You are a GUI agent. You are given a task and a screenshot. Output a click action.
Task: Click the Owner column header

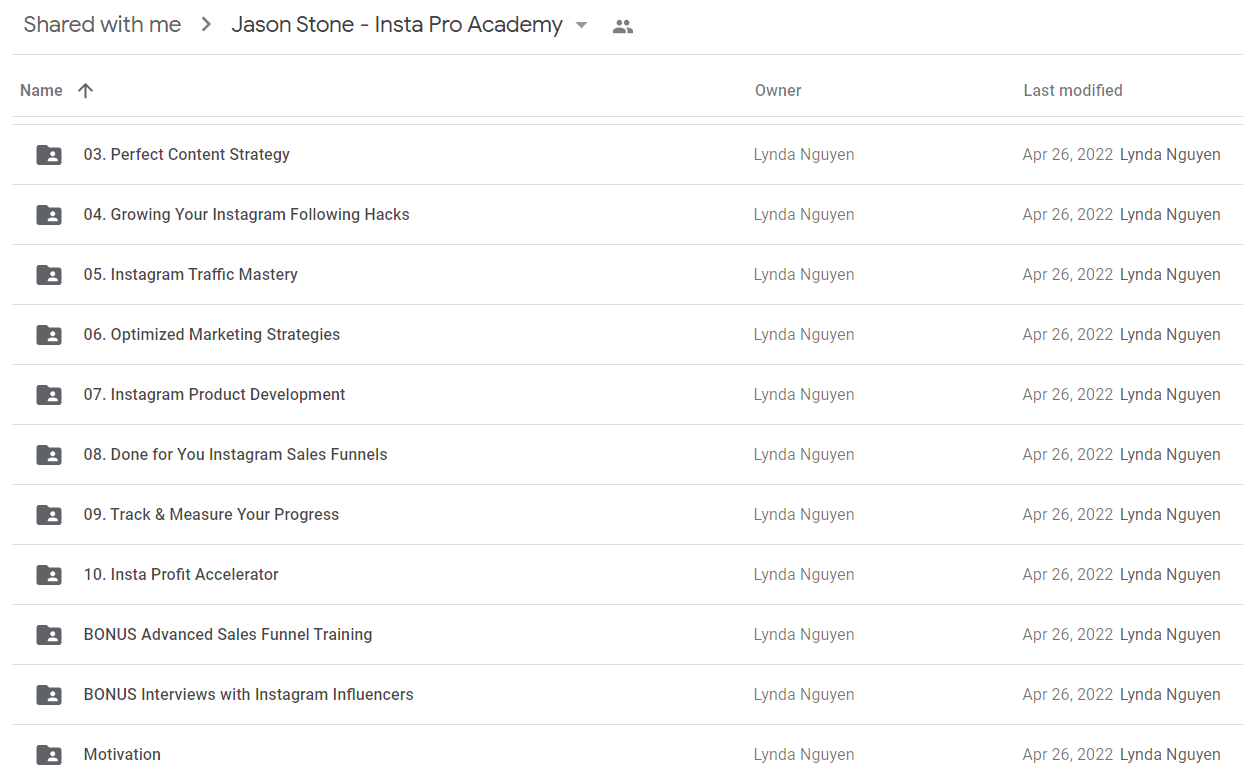pyautogui.click(x=778, y=90)
